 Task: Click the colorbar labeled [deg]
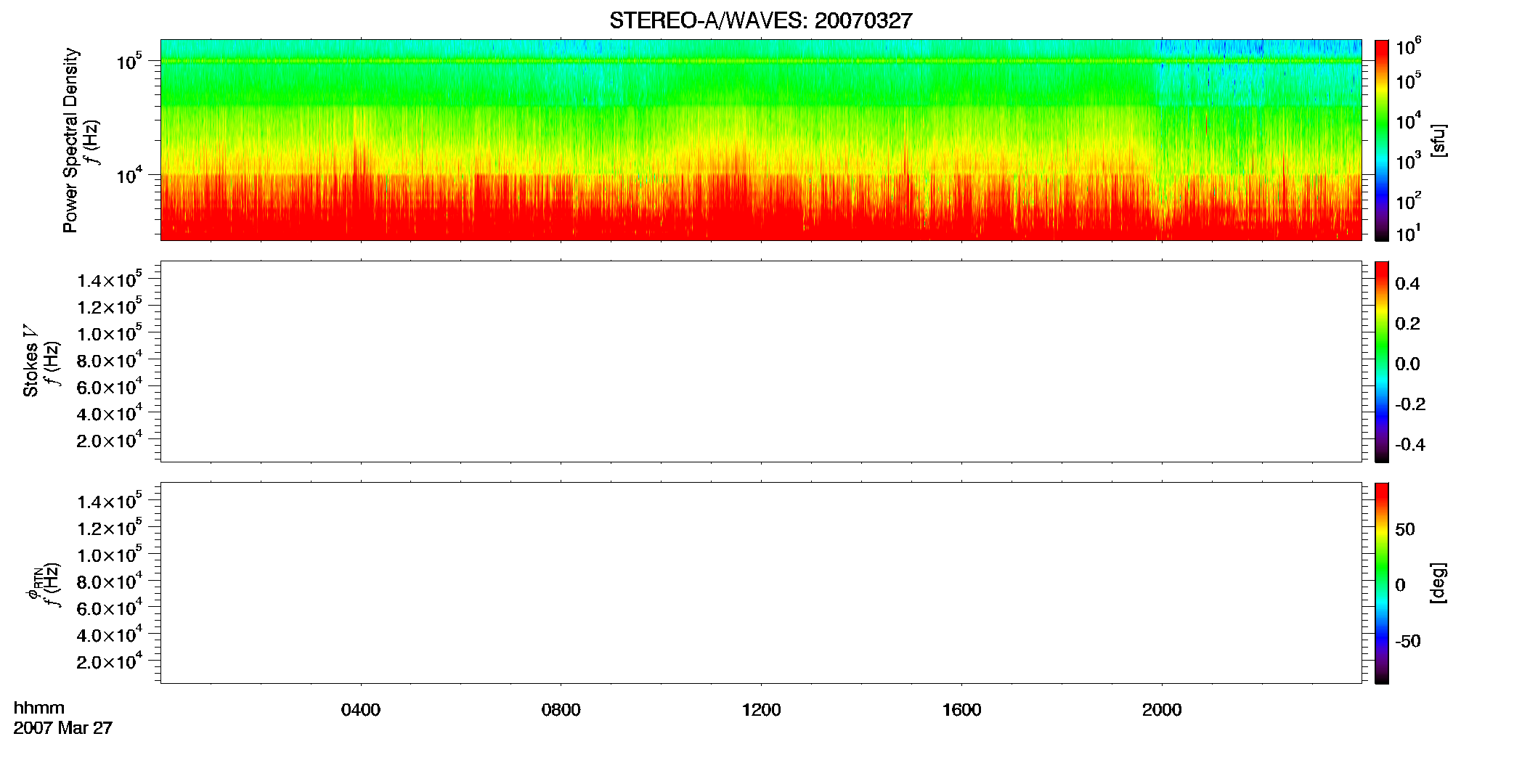1381,583
